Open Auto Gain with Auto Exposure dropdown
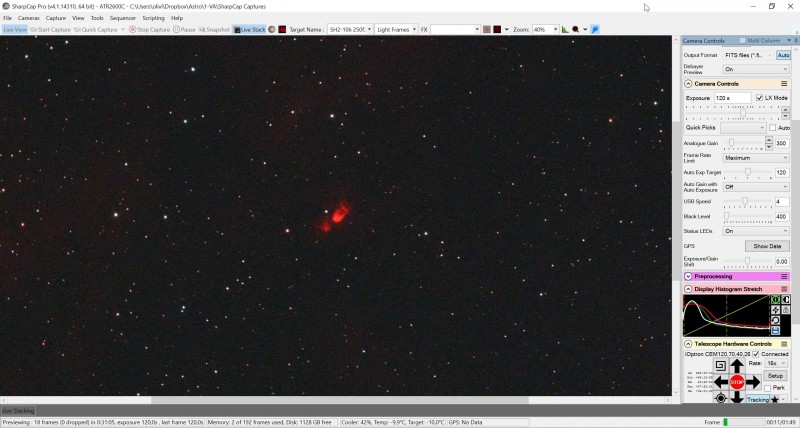Screen dimensions: 800x428 pos(756,187)
